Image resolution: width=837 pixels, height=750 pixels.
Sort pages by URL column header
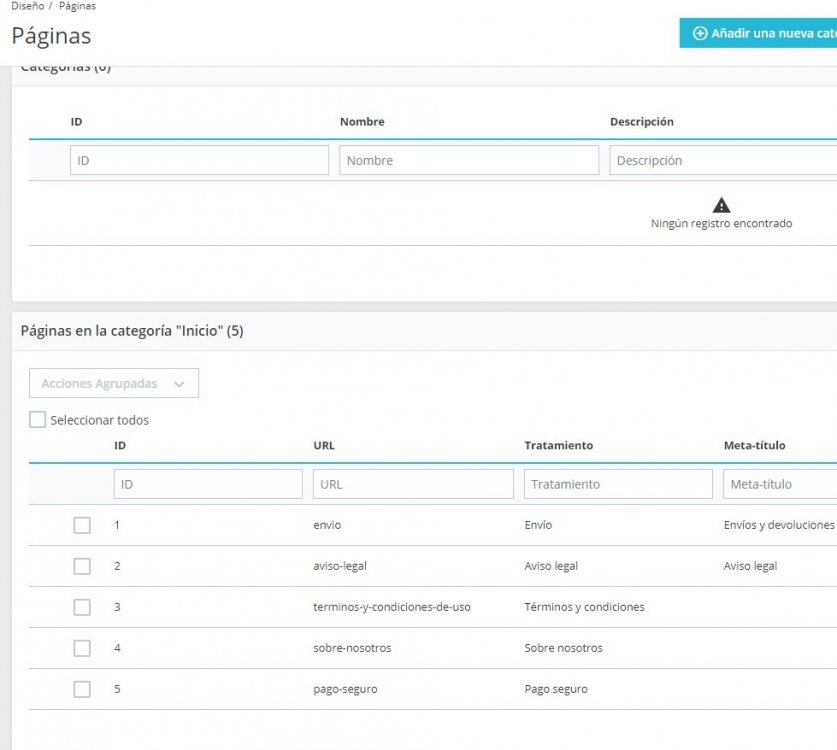(324, 445)
